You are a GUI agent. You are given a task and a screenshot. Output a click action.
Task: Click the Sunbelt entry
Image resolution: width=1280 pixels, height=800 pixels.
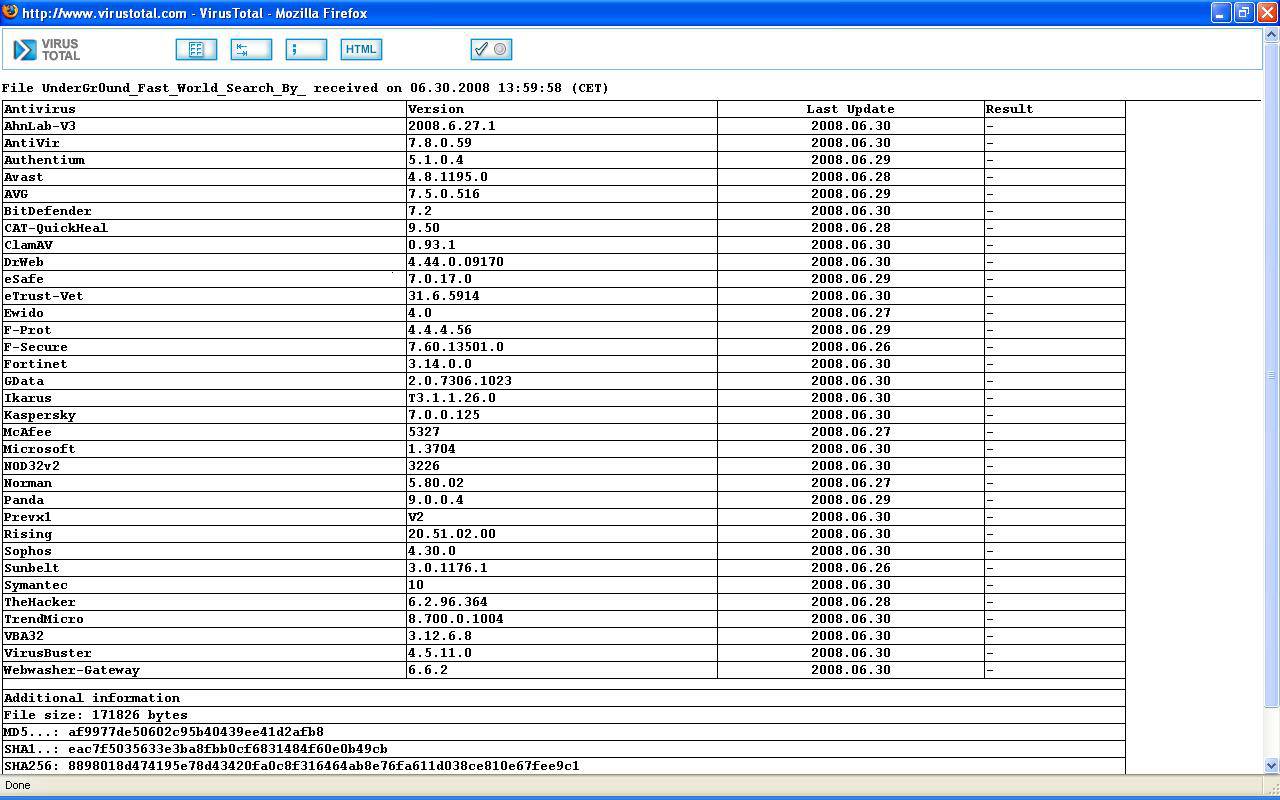coord(32,568)
